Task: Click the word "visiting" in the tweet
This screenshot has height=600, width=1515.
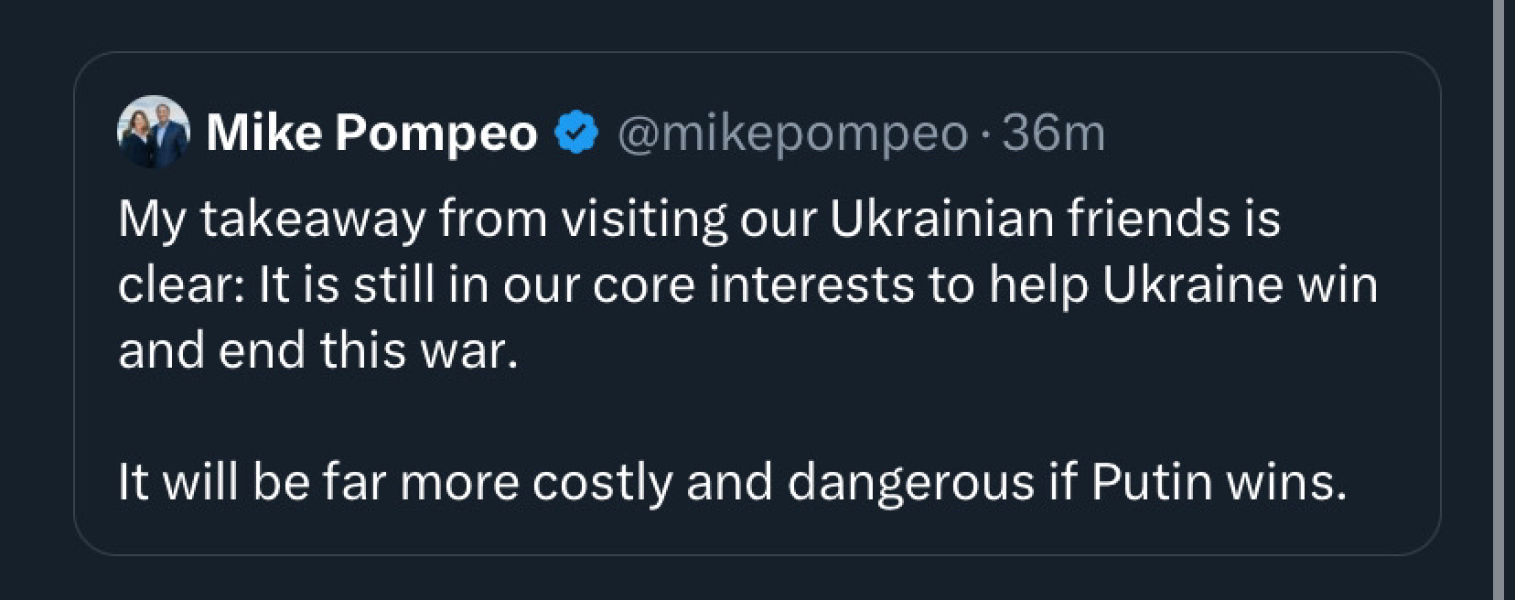Action: point(645,220)
